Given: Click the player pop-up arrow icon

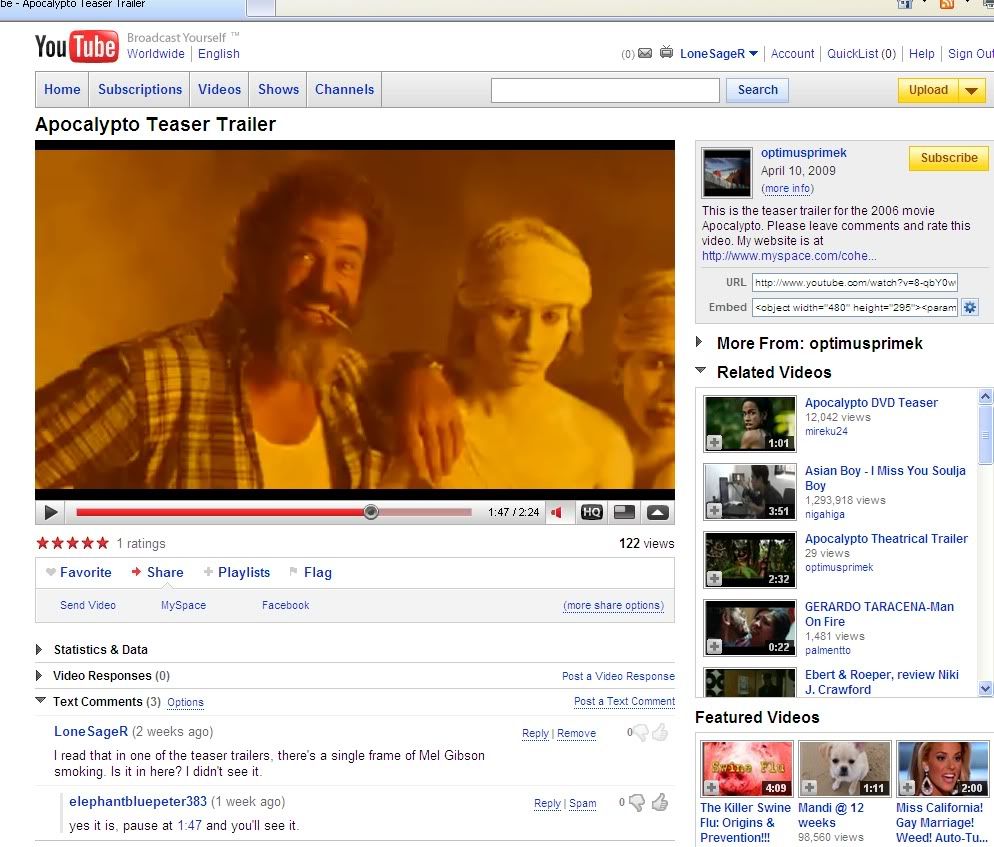Looking at the screenshot, I should (657, 512).
